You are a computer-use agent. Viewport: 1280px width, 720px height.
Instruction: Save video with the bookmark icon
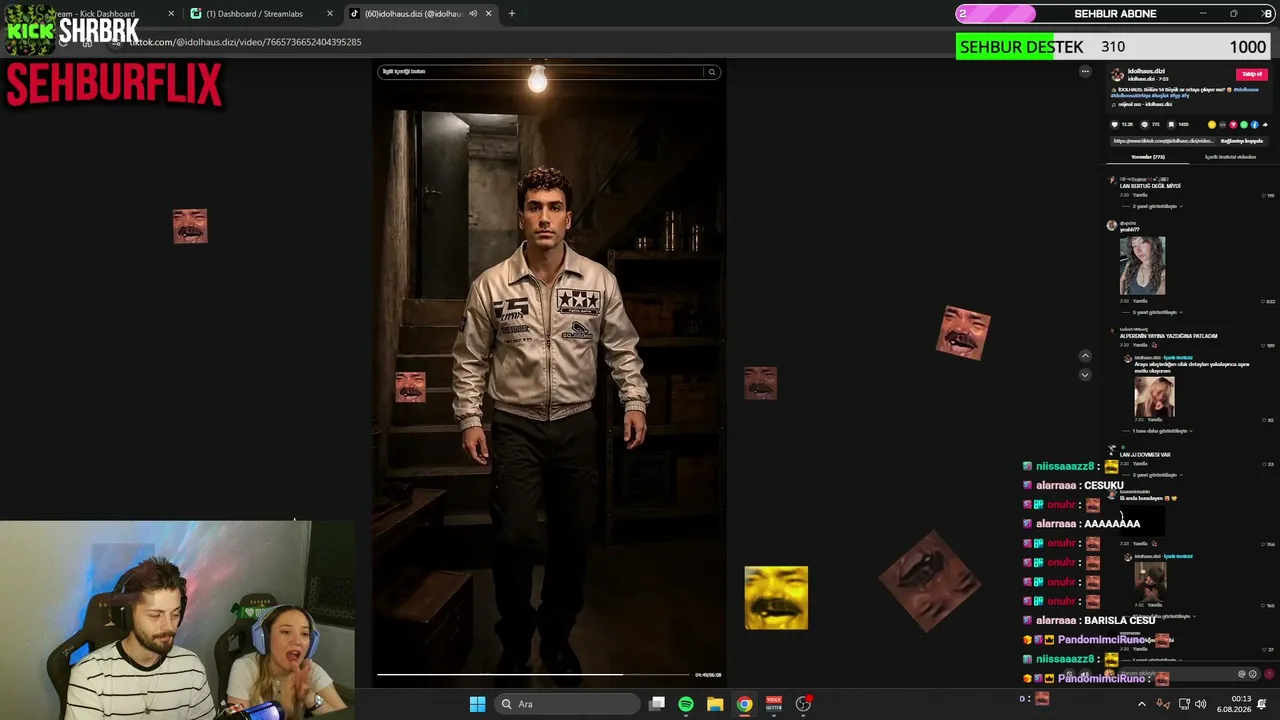tap(1171, 125)
